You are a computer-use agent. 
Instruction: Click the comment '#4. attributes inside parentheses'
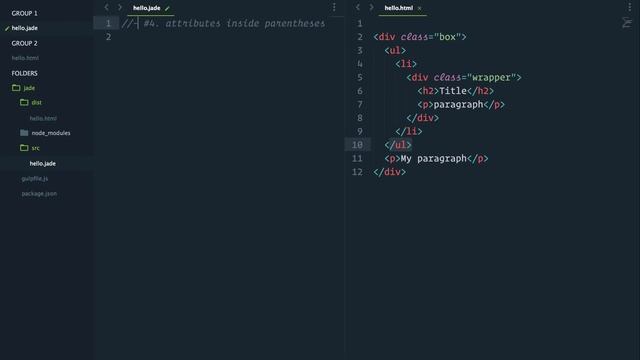pyautogui.click(x=234, y=23)
